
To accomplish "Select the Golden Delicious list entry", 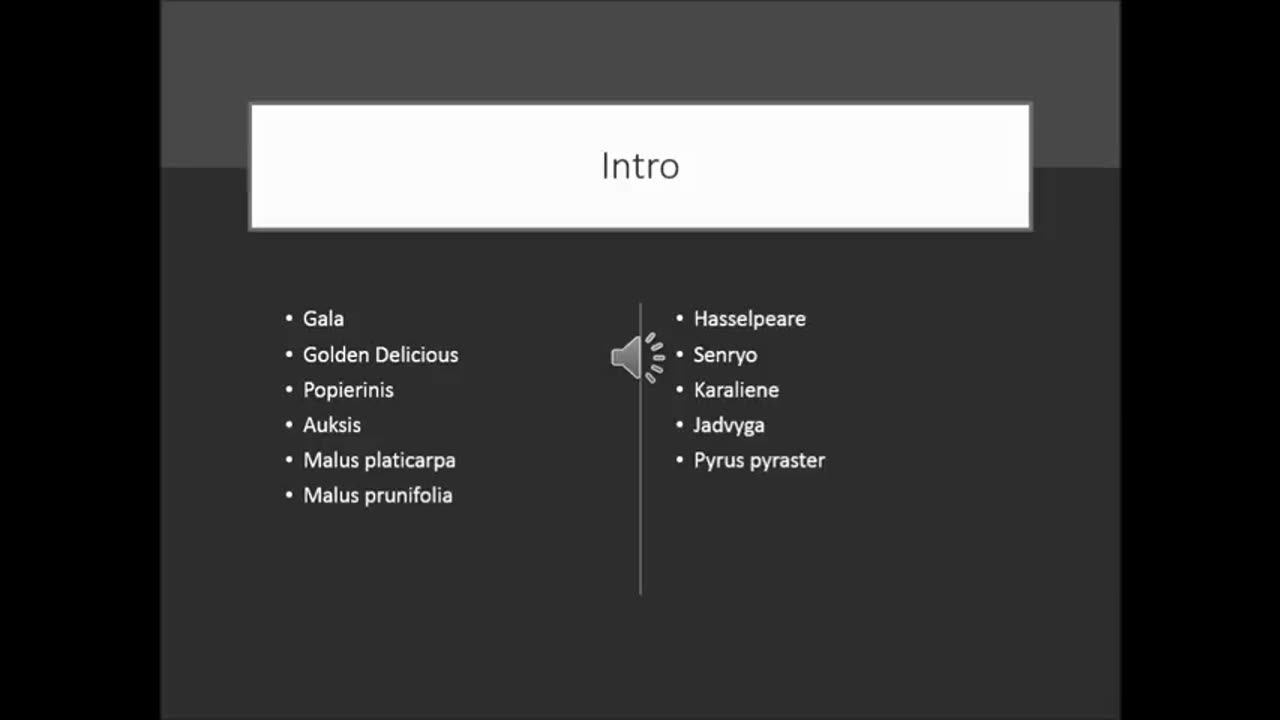I will [380, 355].
